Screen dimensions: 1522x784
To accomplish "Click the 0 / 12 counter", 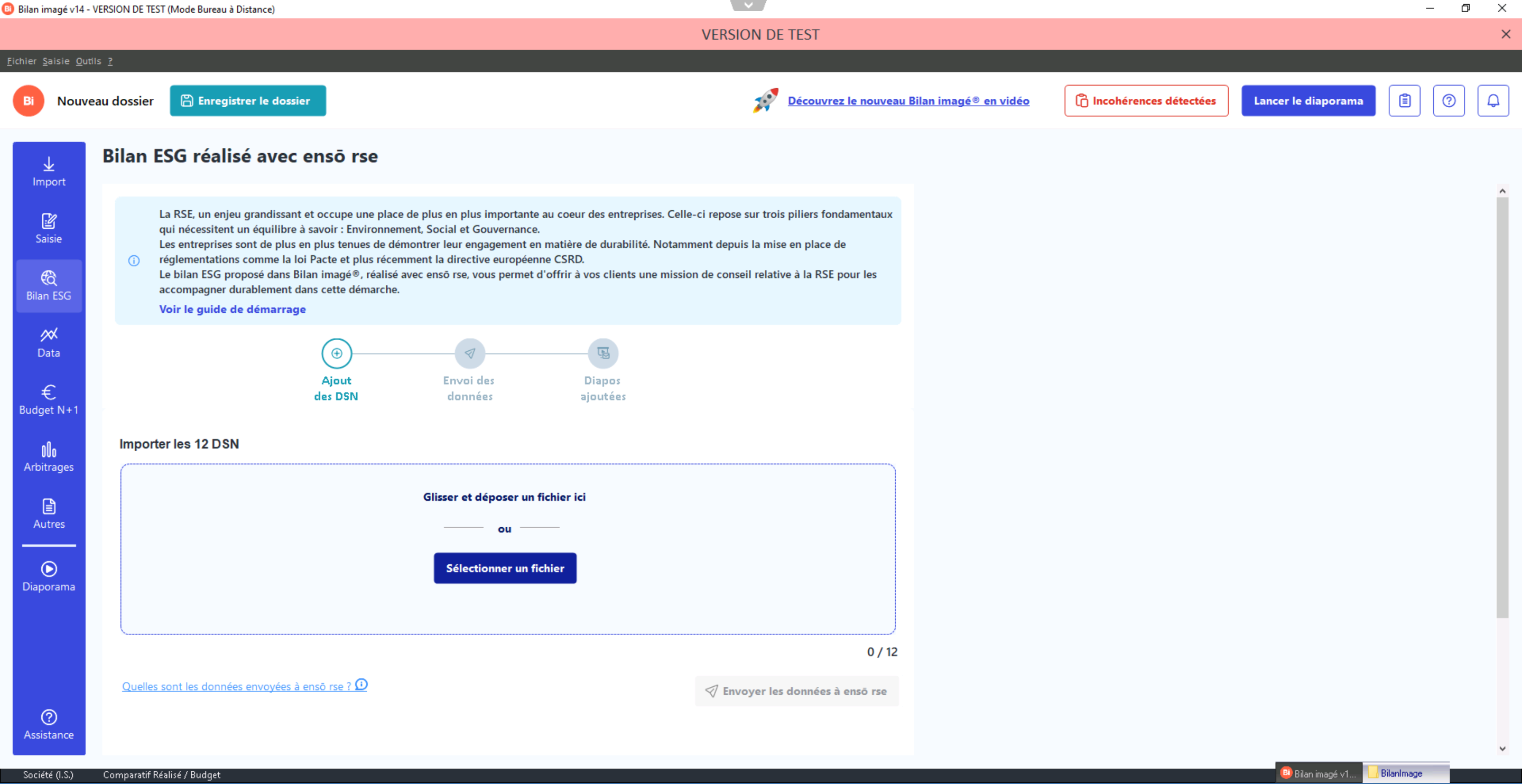I will [882, 651].
